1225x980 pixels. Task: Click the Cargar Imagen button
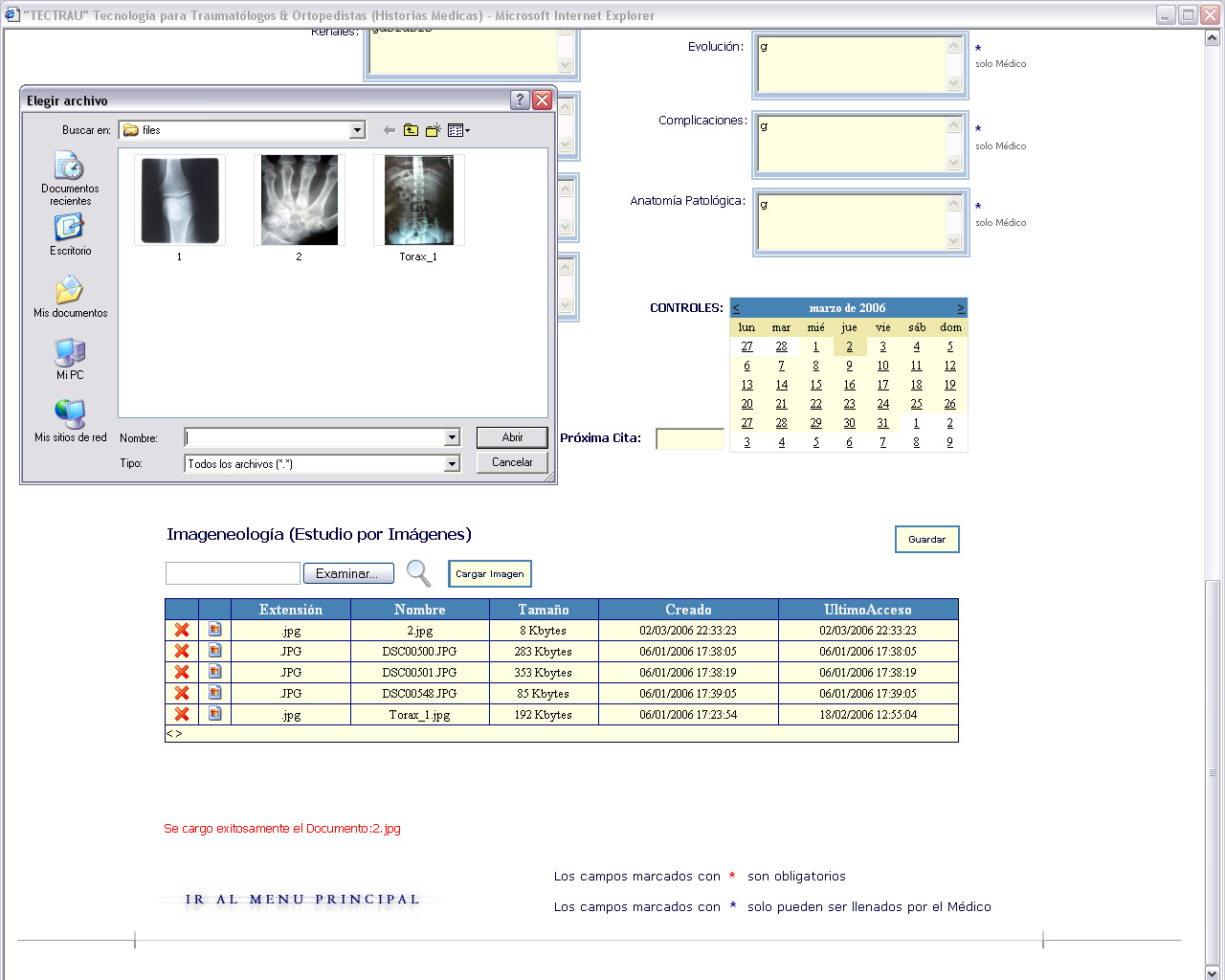(489, 574)
